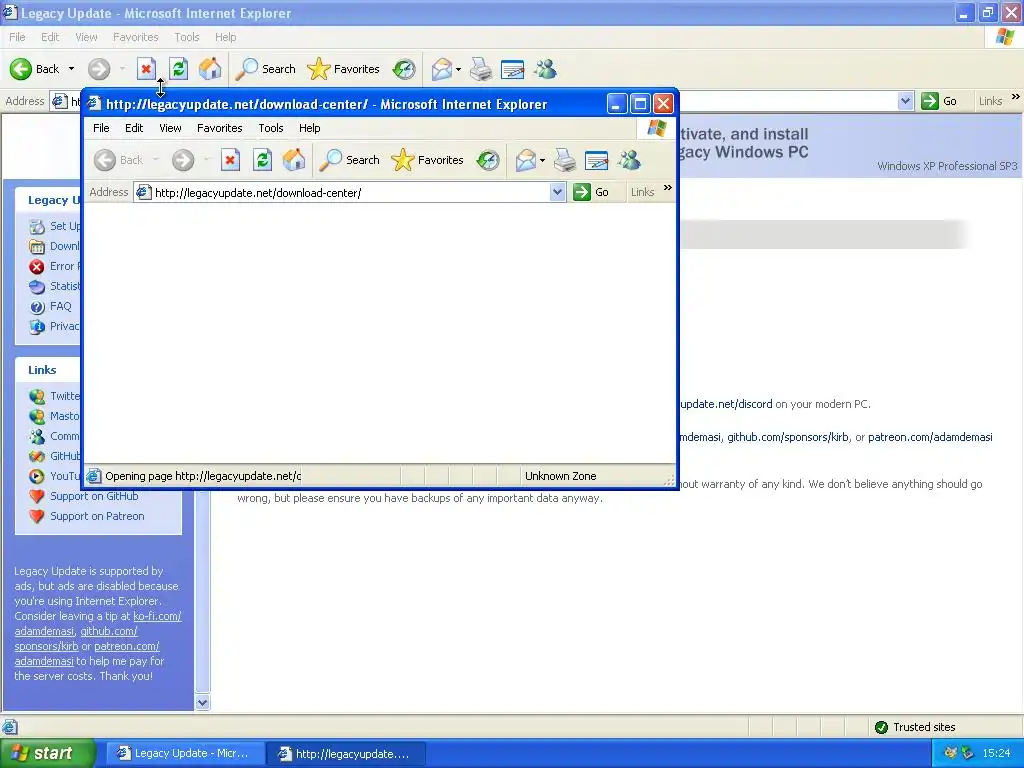Image resolution: width=1024 pixels, height=768 pixels.
Task: Open Help menu in front download-center window
Action: (x=310, y=128)
